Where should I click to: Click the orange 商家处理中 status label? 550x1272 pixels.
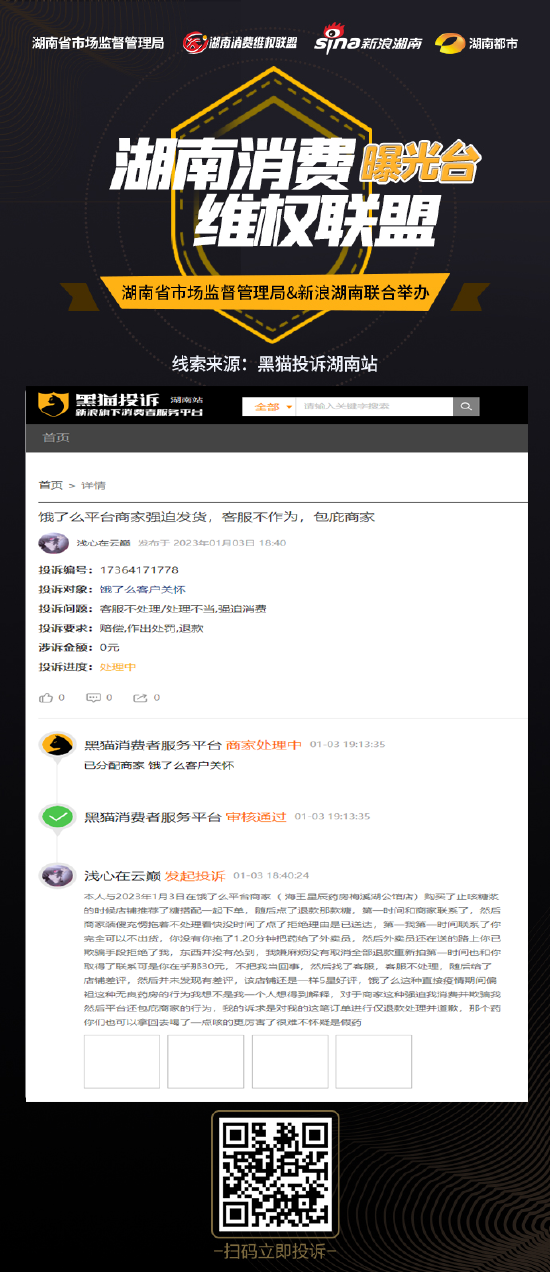264,745
